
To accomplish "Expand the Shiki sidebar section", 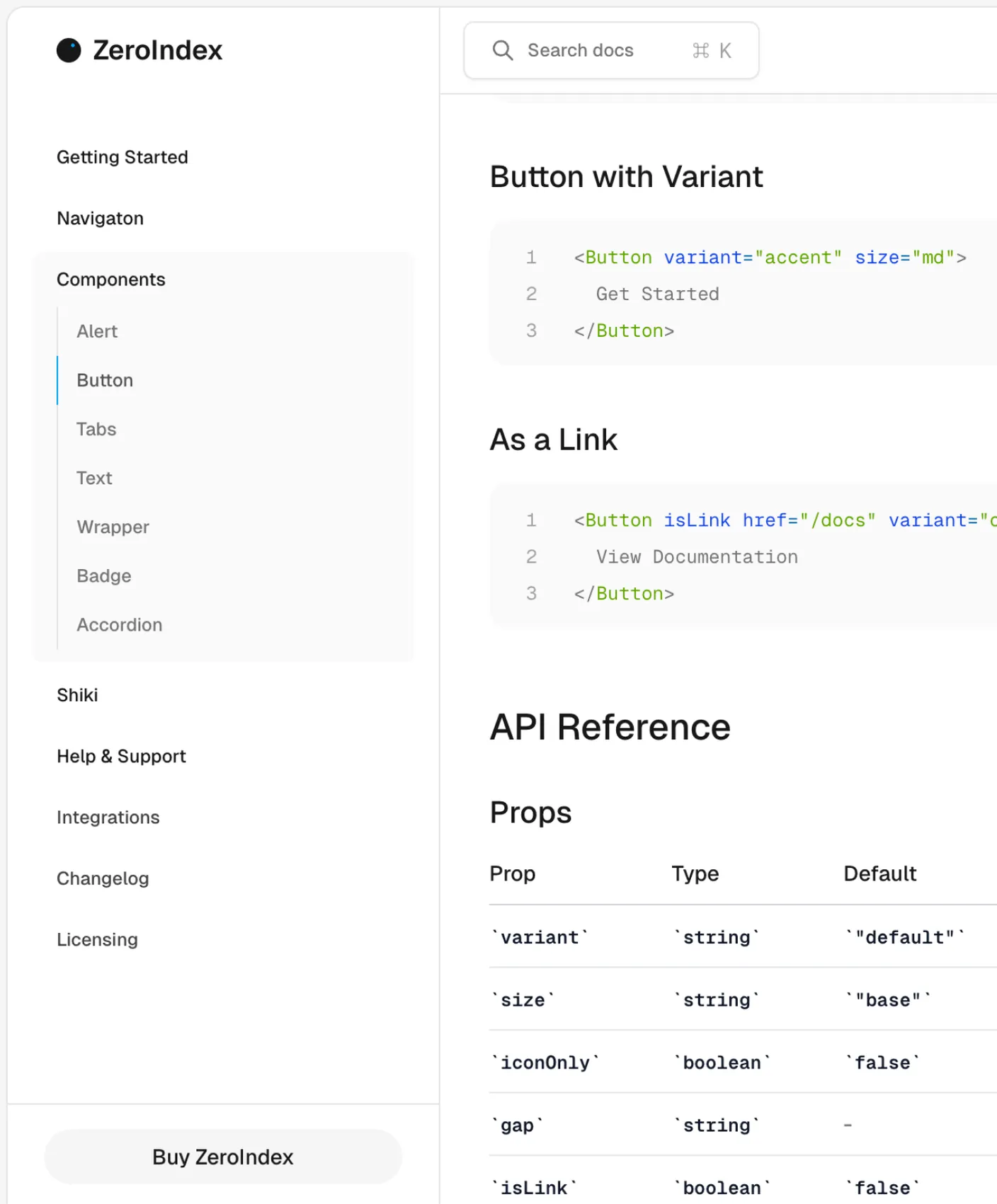I will tap(77, 695).
